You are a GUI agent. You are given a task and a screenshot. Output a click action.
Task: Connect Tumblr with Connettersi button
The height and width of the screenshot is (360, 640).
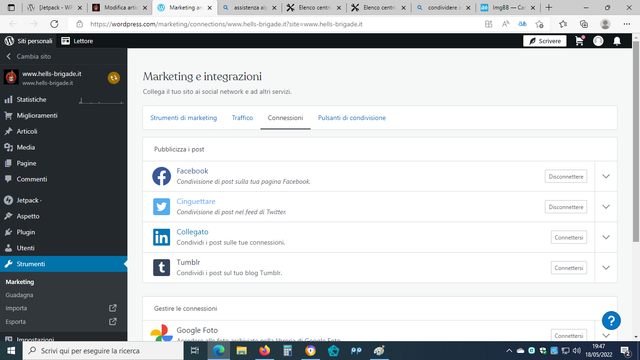(569, 268)
